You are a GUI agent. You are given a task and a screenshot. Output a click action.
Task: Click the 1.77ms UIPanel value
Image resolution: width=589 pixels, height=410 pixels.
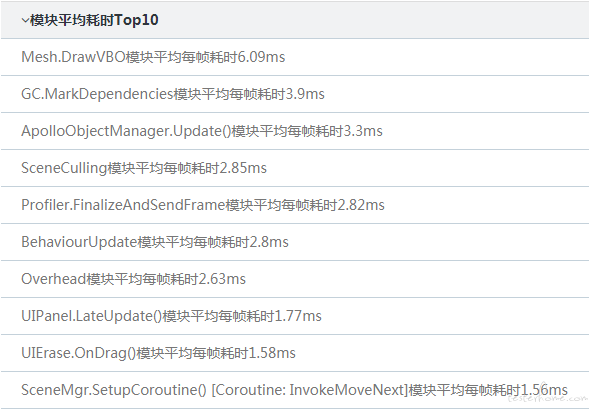298,316
